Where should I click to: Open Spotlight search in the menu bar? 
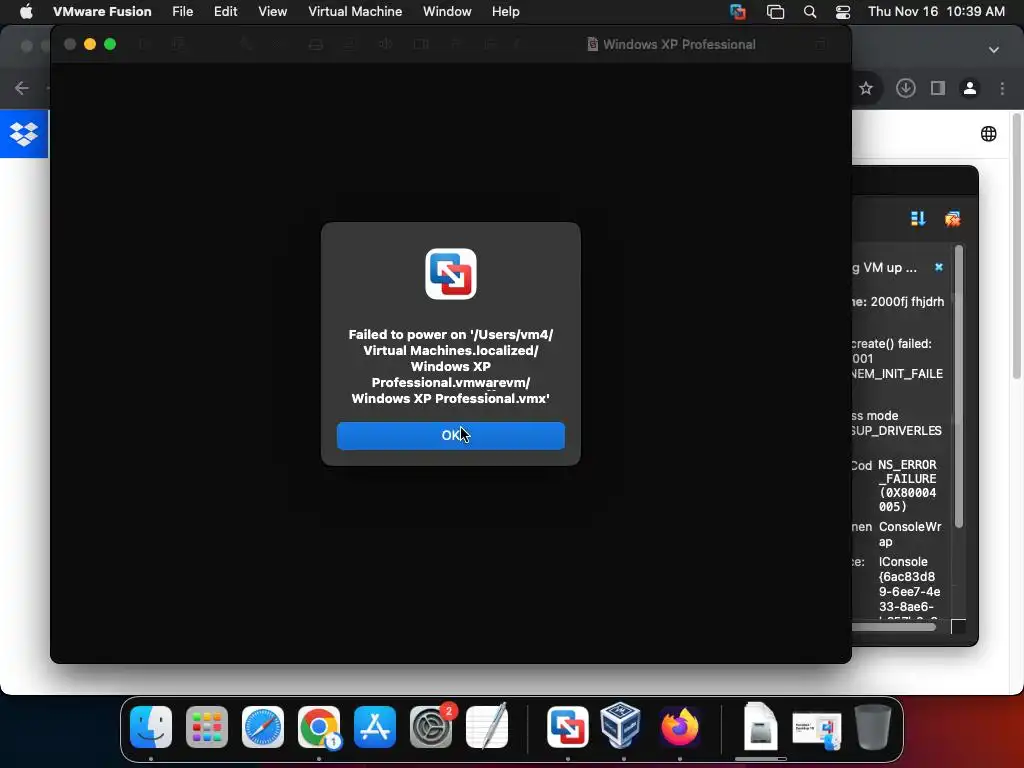[810, 12]
